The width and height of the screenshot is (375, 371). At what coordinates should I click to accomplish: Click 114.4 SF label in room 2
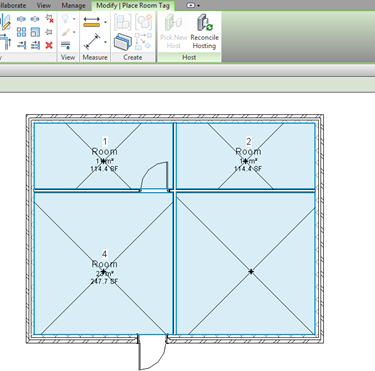point(248,169)
